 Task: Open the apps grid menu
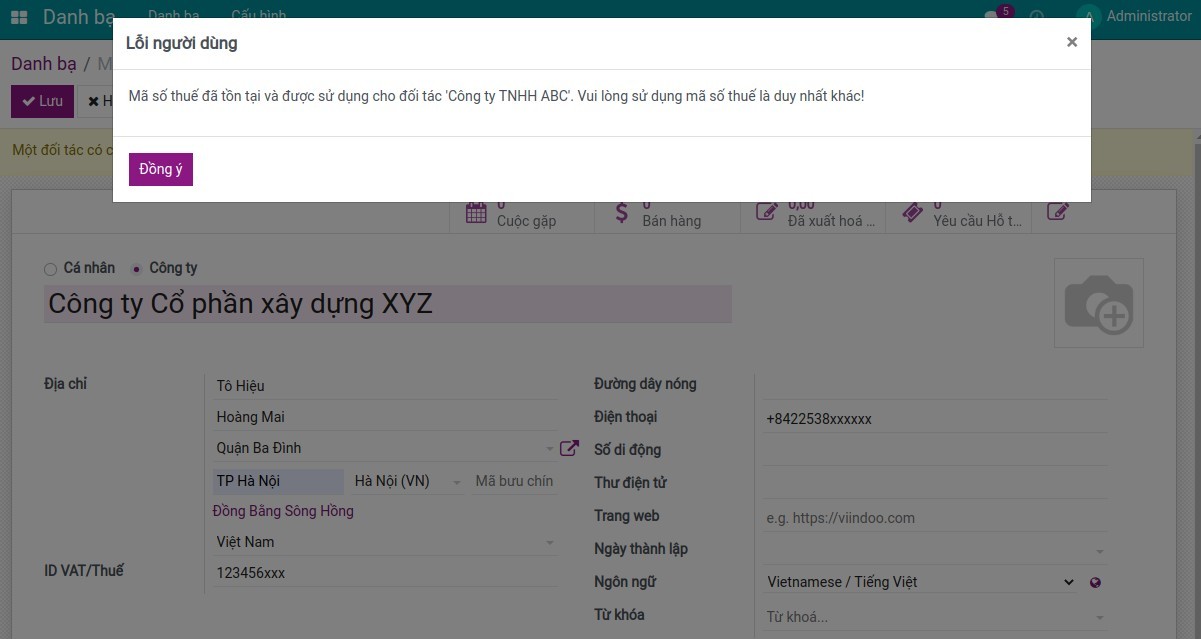point(19,17)
